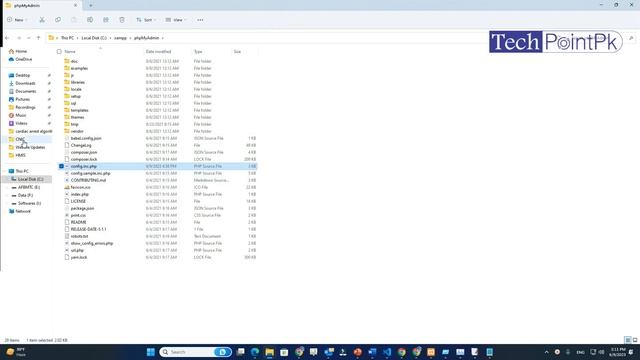
Task: Navigate to This PC in the breadcrumb
Action: pos(67,38)
